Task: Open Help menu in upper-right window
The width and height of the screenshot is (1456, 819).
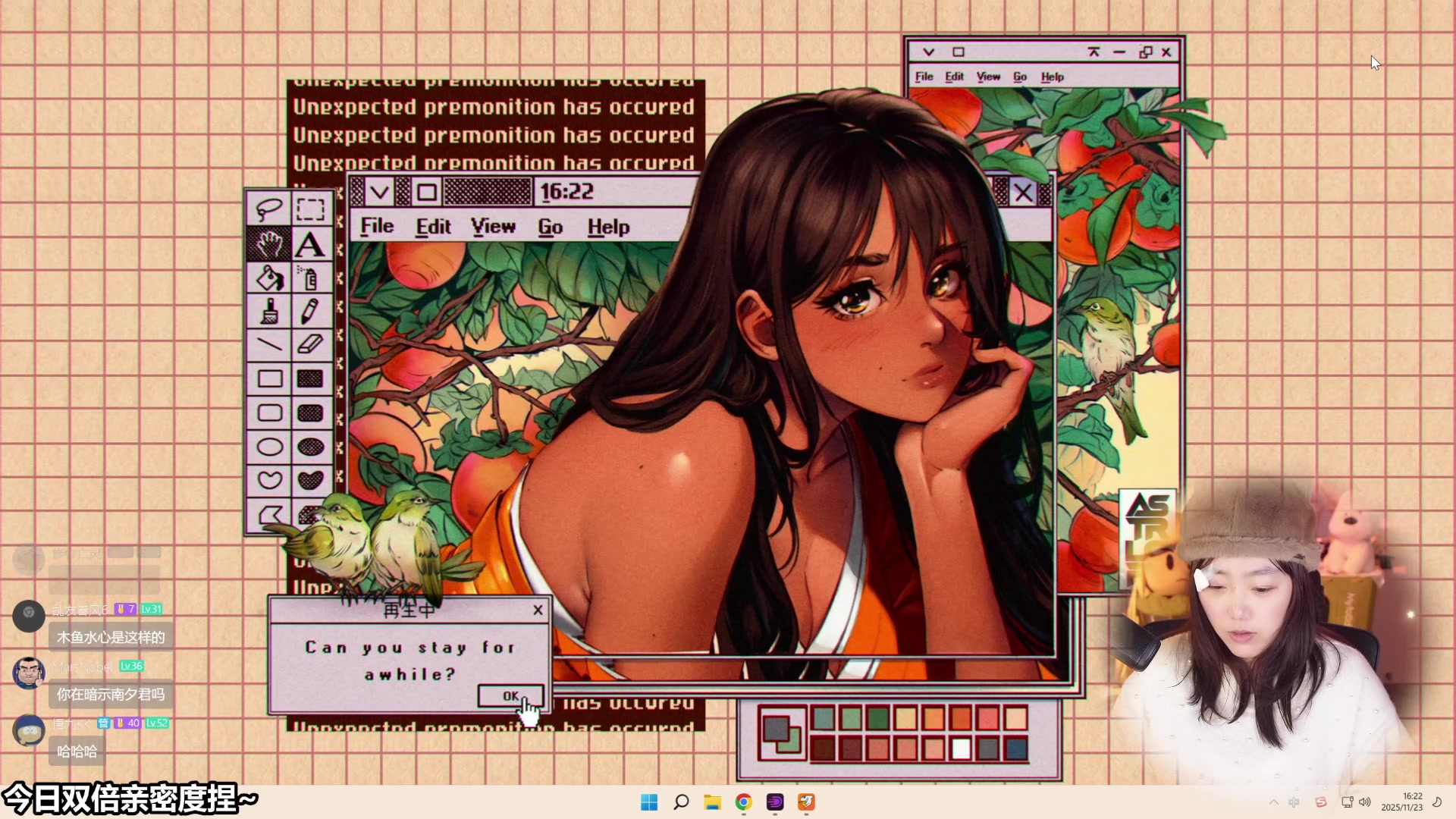Action: (x=1052, y=77)
